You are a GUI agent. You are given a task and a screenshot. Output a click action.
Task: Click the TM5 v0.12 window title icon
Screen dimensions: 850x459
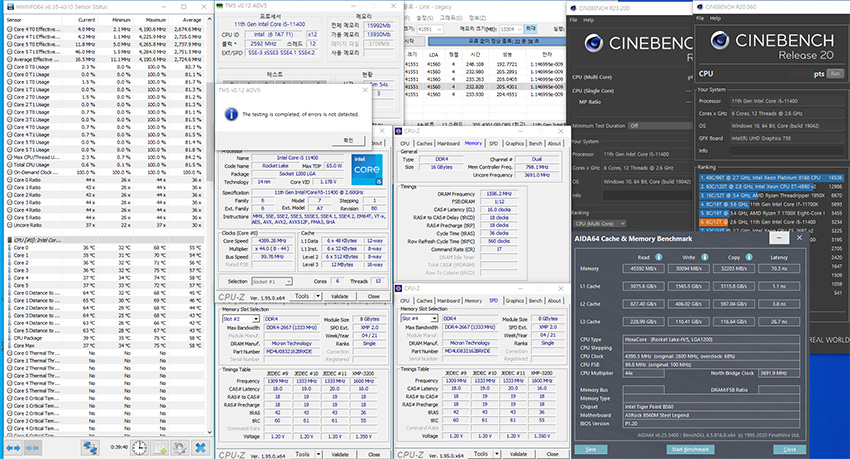coord(220,6)
